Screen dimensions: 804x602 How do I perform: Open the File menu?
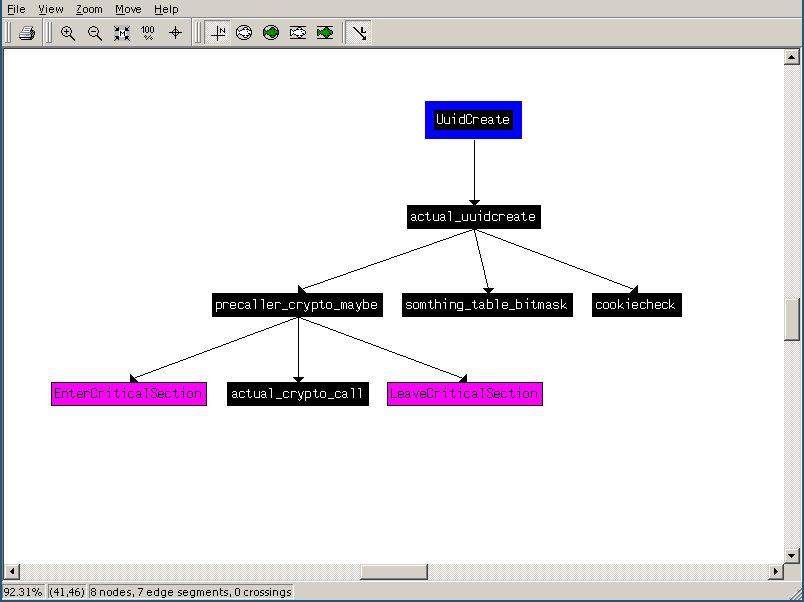(16, 9)
